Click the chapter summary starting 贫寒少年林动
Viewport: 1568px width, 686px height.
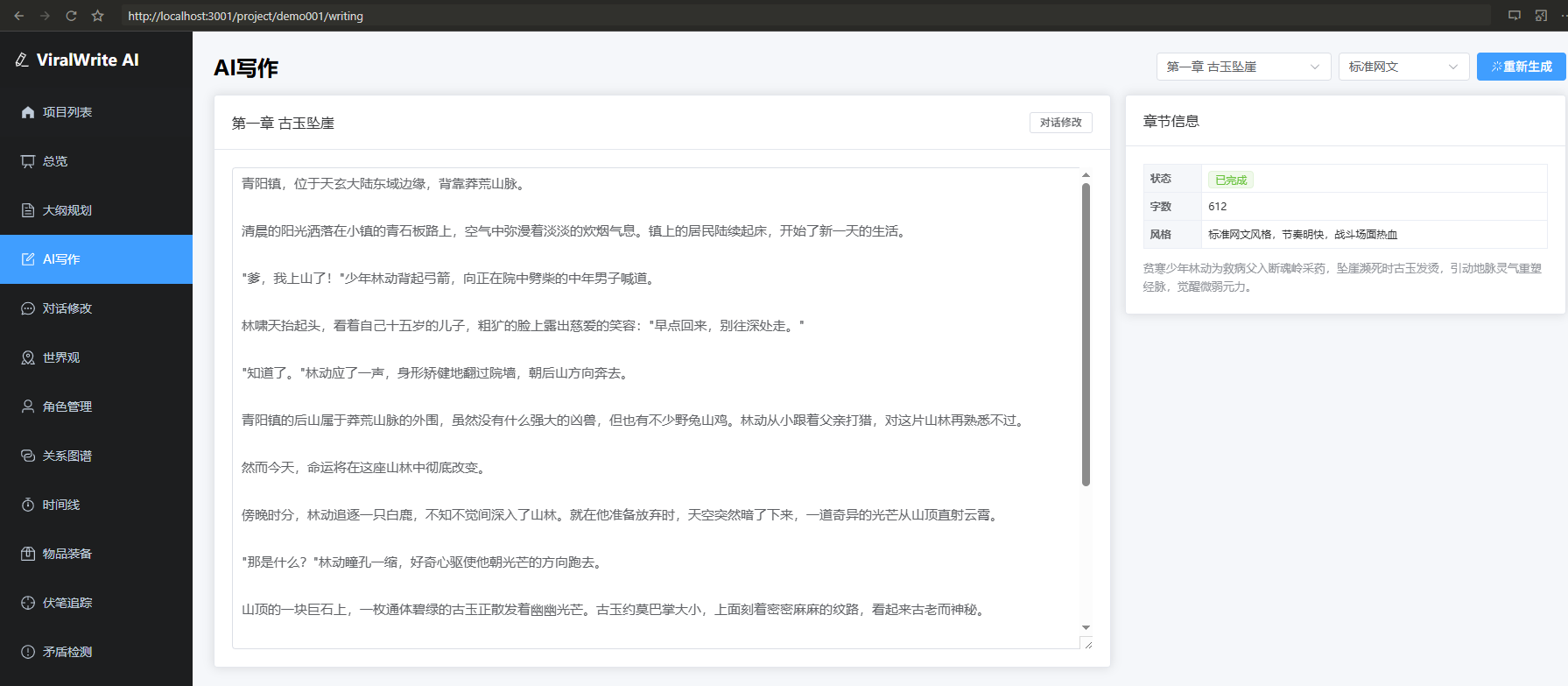tap(1342, 278)
